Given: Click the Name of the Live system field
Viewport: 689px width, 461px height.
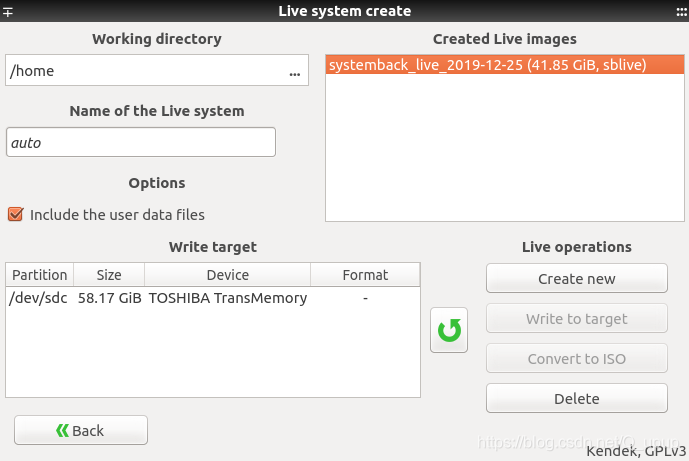Looking at the screenshot, I should click(141, 142).
